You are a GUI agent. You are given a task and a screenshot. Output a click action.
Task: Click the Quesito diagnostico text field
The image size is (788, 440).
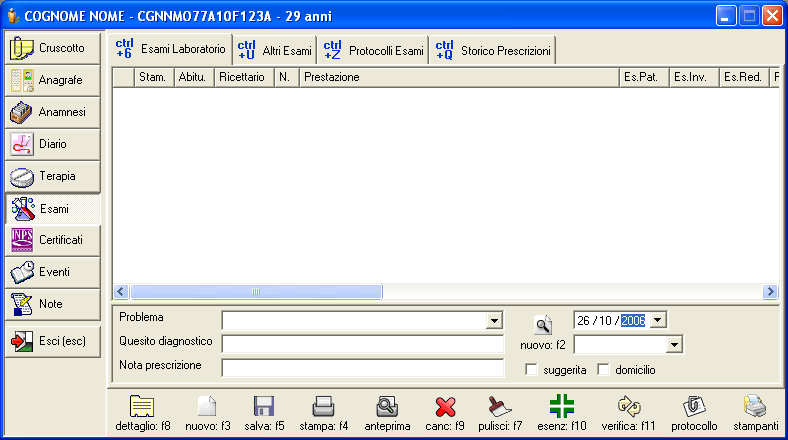coord(362,344)
